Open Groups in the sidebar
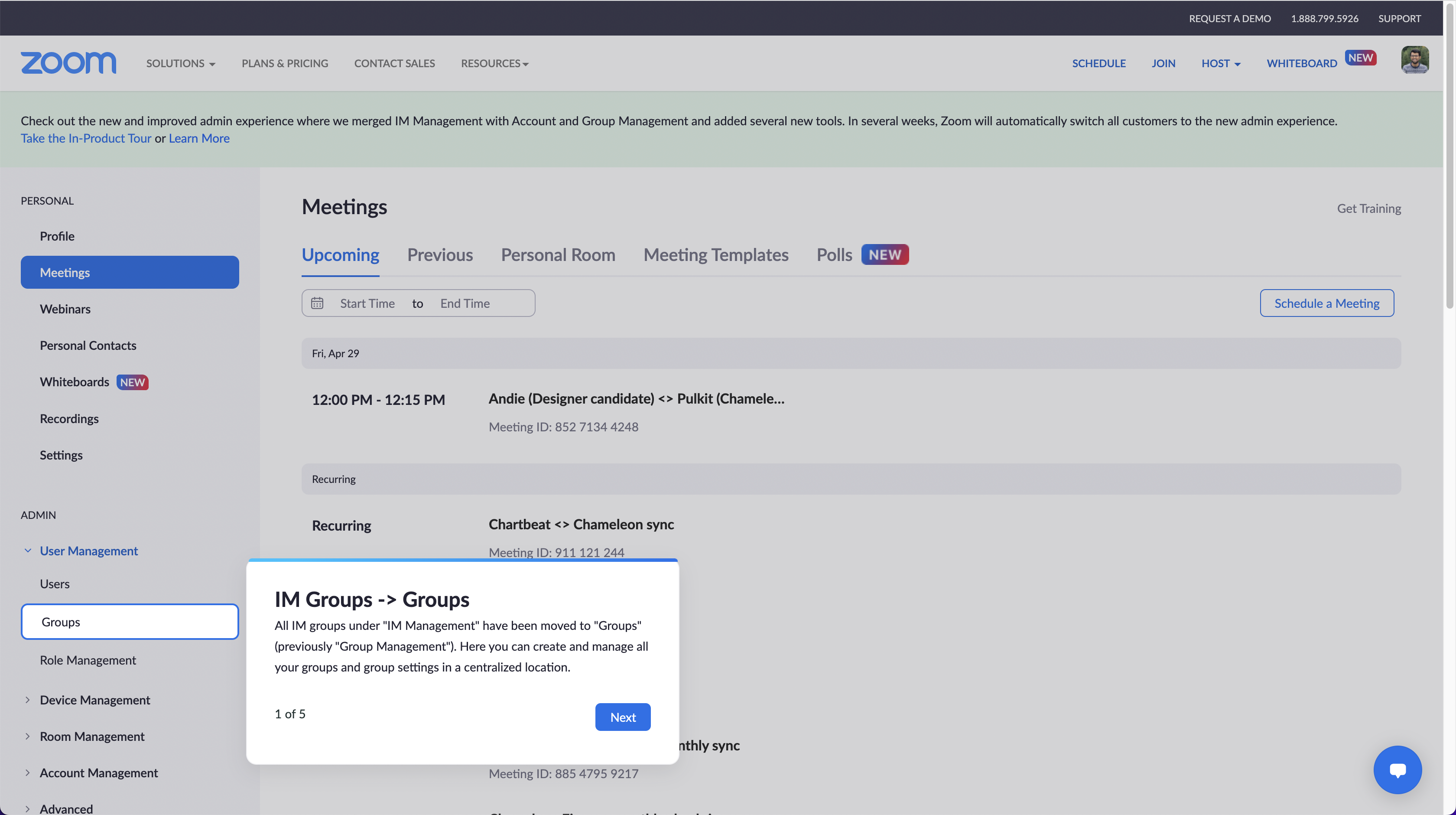Screen dimensions: 1456x815 coord(130,622)
